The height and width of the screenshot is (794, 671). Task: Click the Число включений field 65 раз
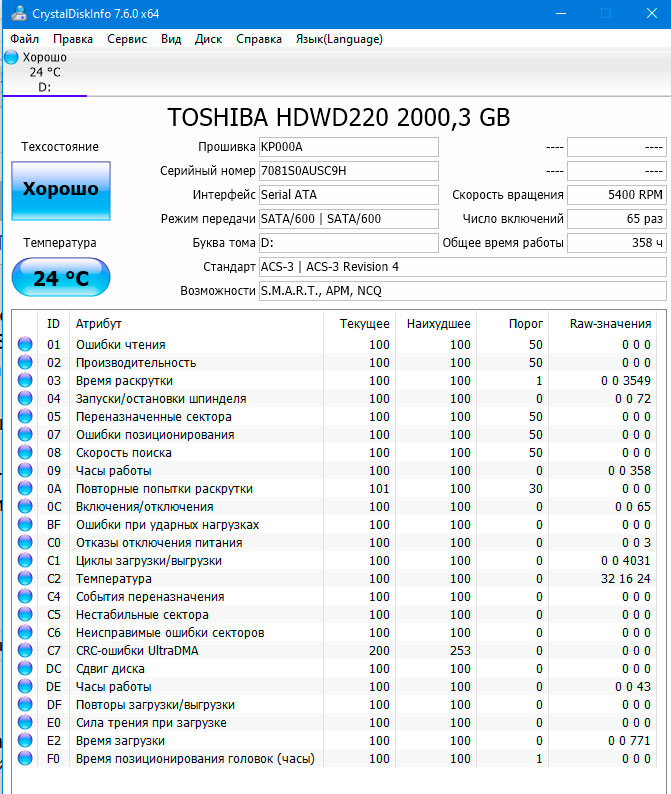pos(616,219)
